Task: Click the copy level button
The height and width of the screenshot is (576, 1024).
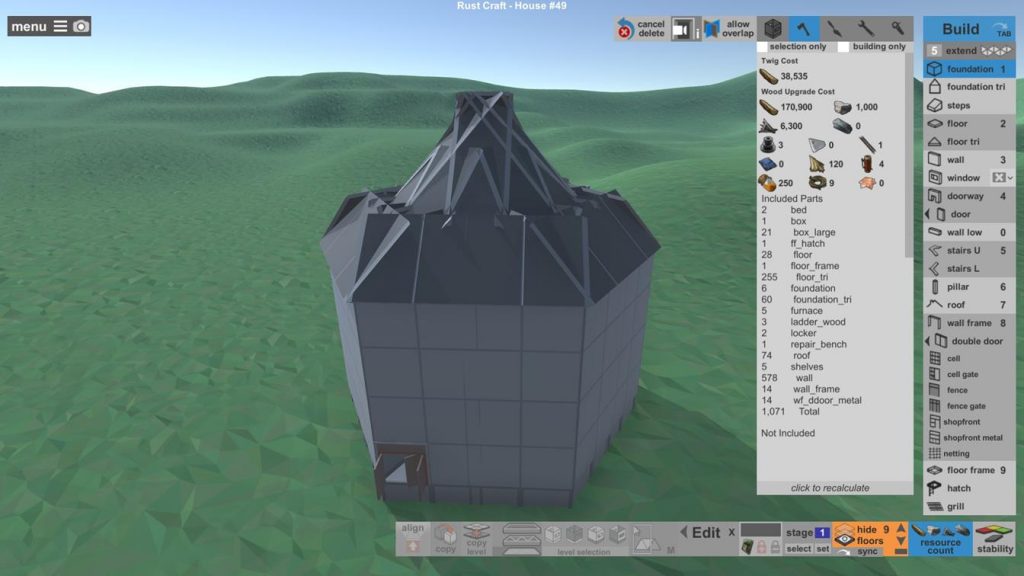Action: click(477, 539)
